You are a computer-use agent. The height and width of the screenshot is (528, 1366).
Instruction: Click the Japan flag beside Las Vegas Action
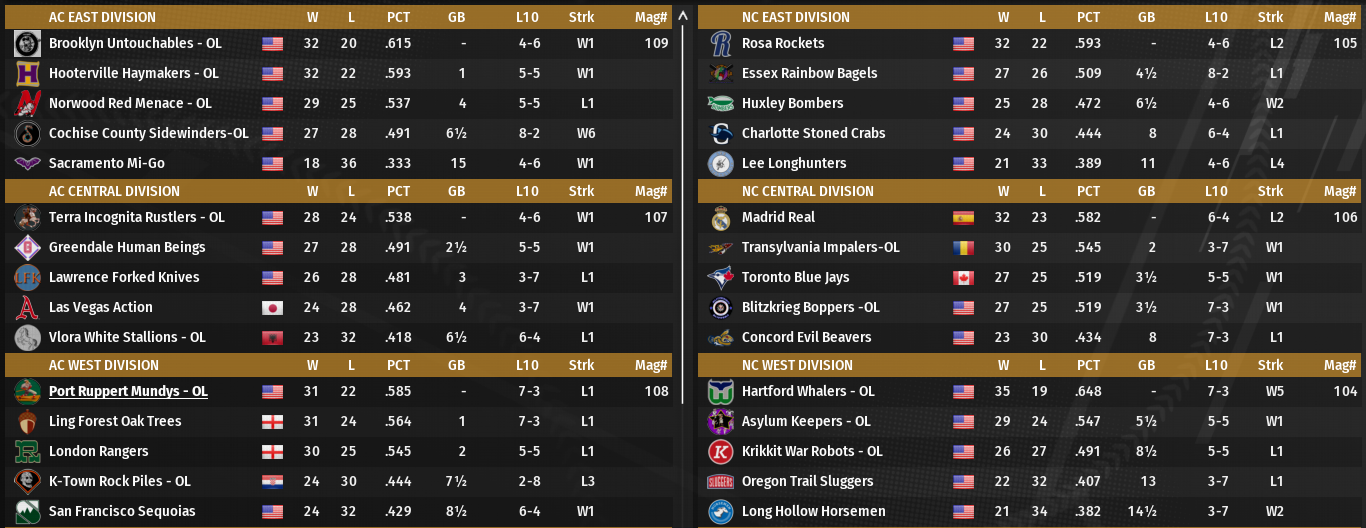click(272, 308)
